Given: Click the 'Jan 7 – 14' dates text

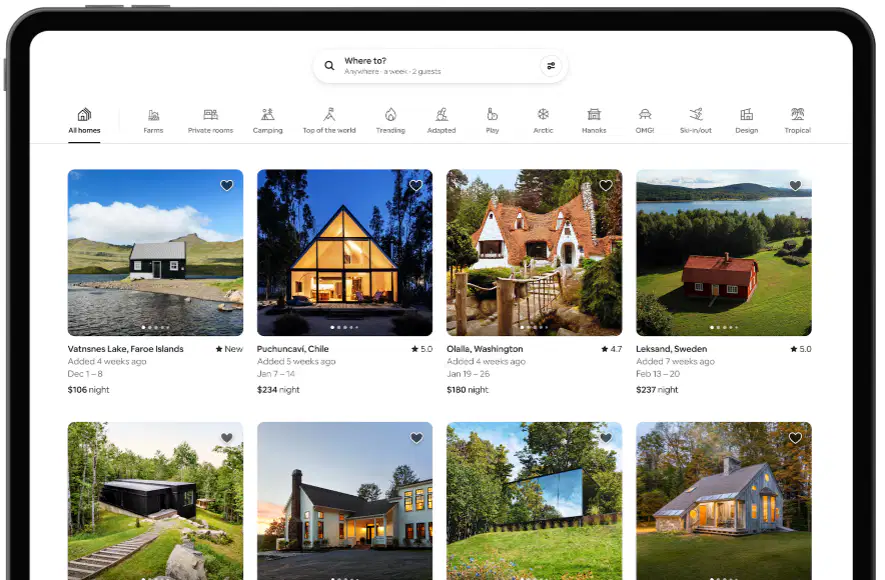Looking at the screenshot, I should point(276,374).
